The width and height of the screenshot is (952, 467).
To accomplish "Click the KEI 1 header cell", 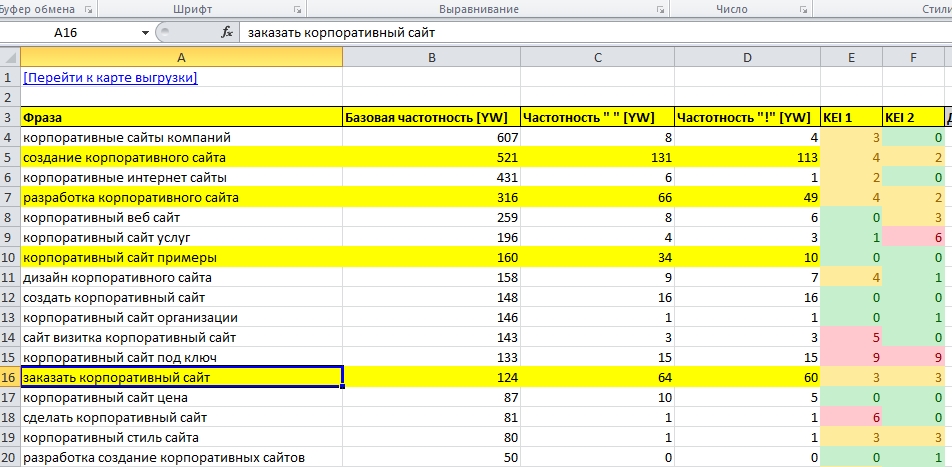I will [x=851, y=117].
